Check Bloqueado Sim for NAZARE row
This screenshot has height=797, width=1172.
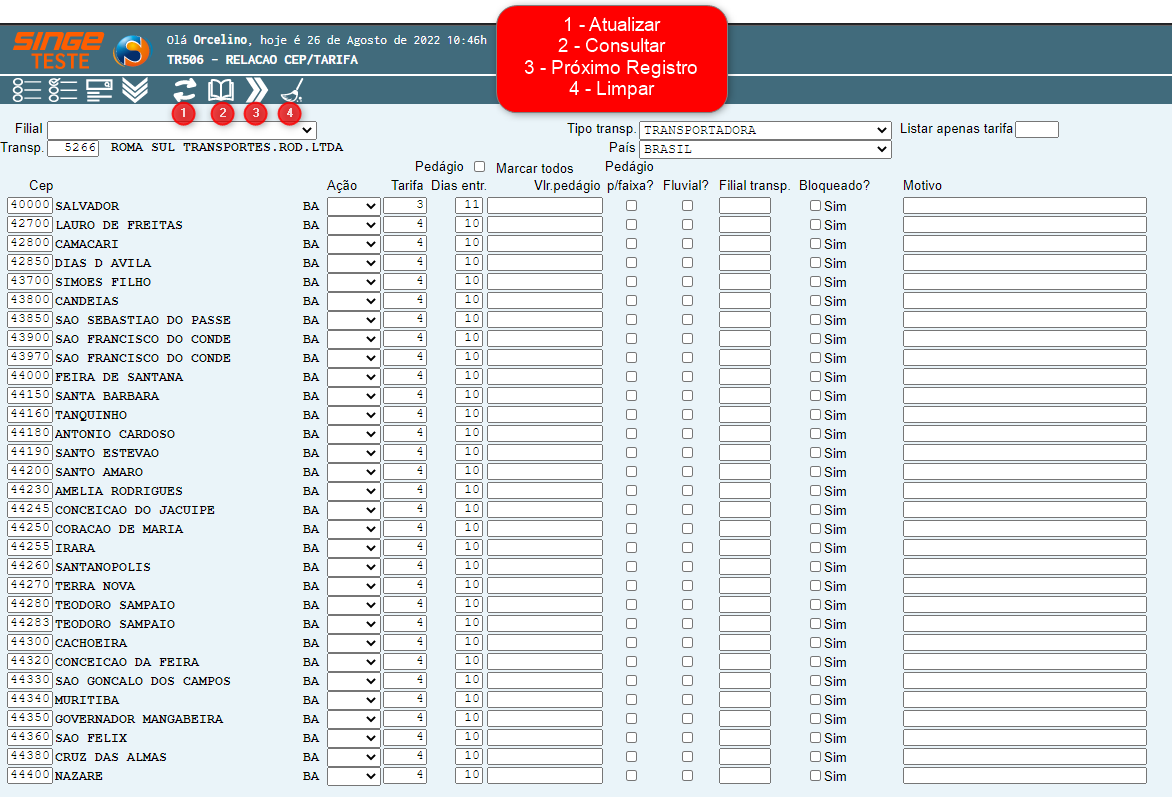(815, 776)
